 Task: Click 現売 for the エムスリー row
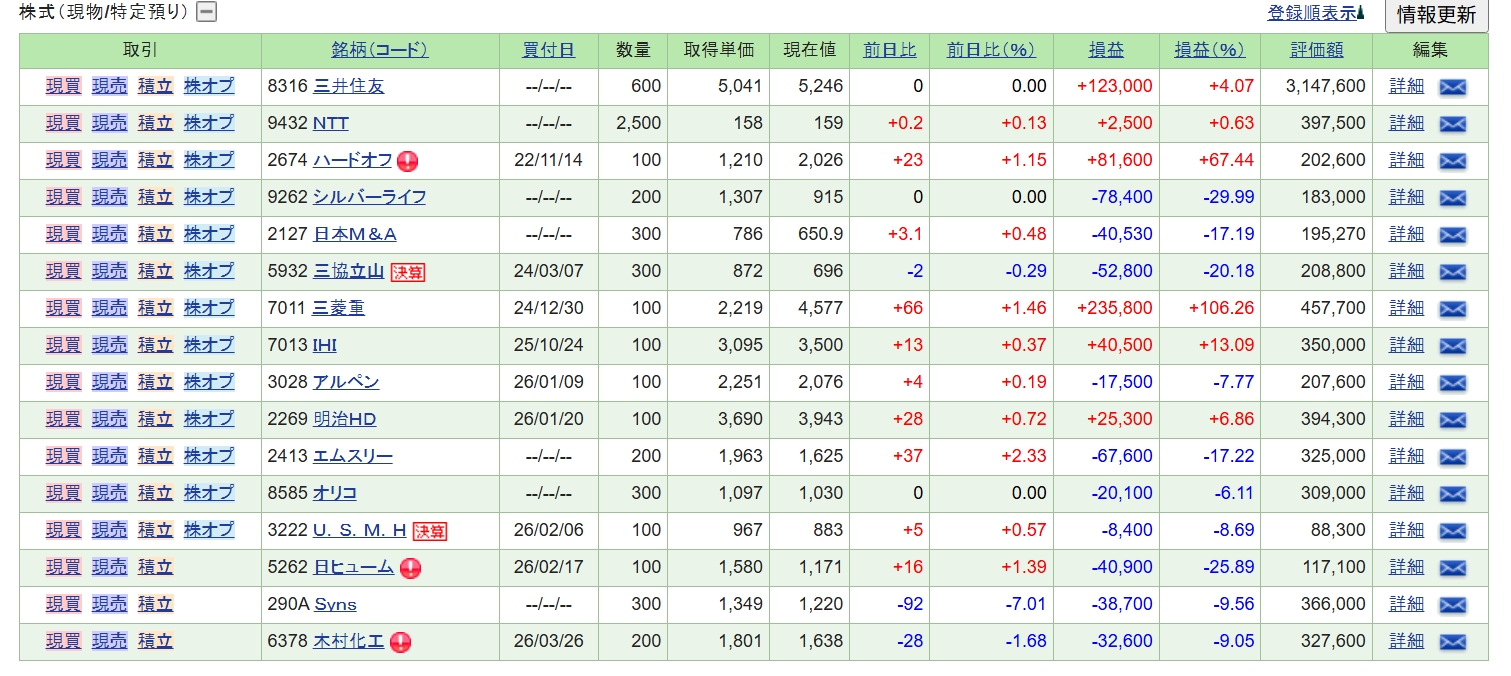coord(109,456)
